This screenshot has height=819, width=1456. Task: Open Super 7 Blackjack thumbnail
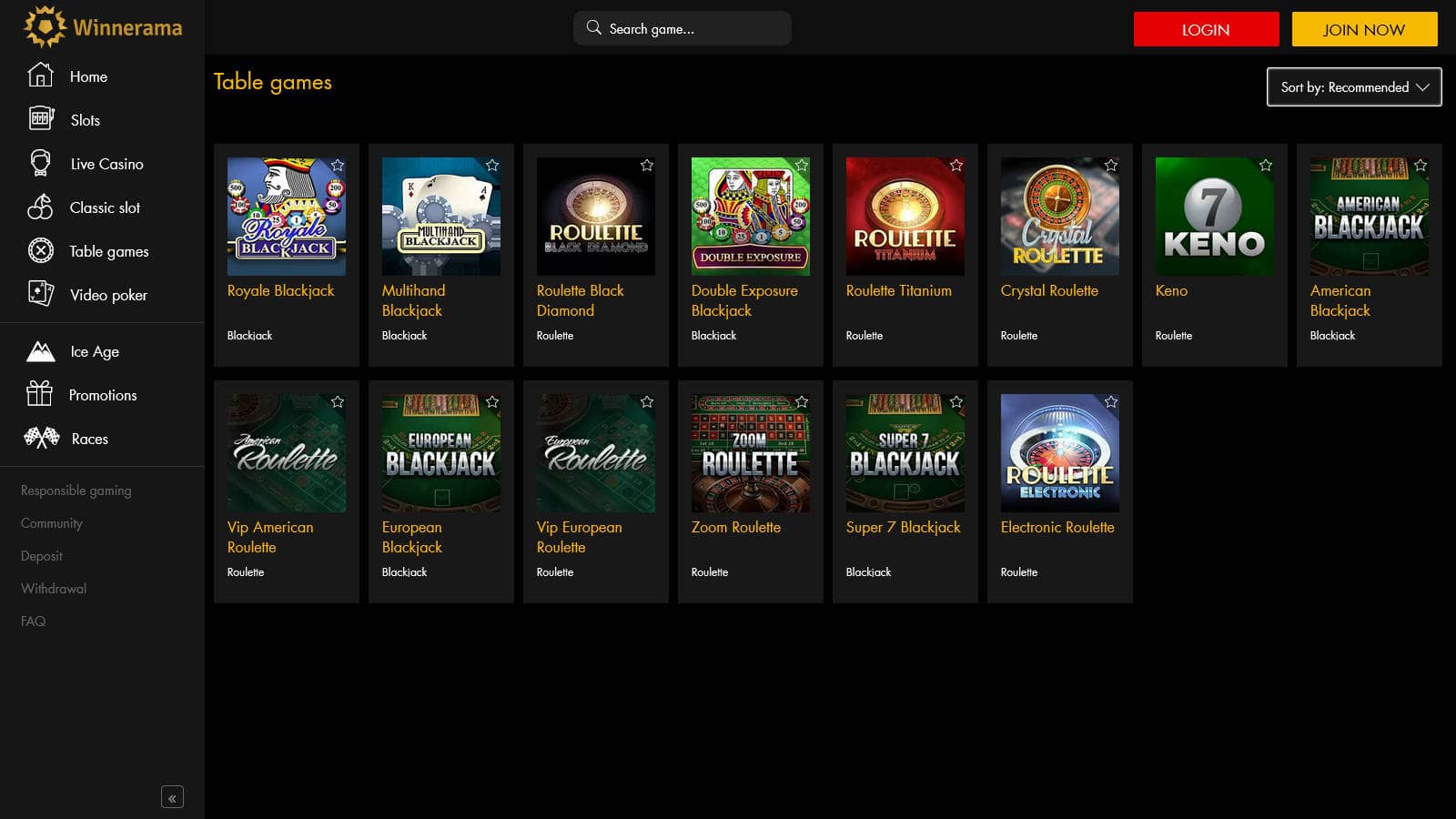(905, 453)
